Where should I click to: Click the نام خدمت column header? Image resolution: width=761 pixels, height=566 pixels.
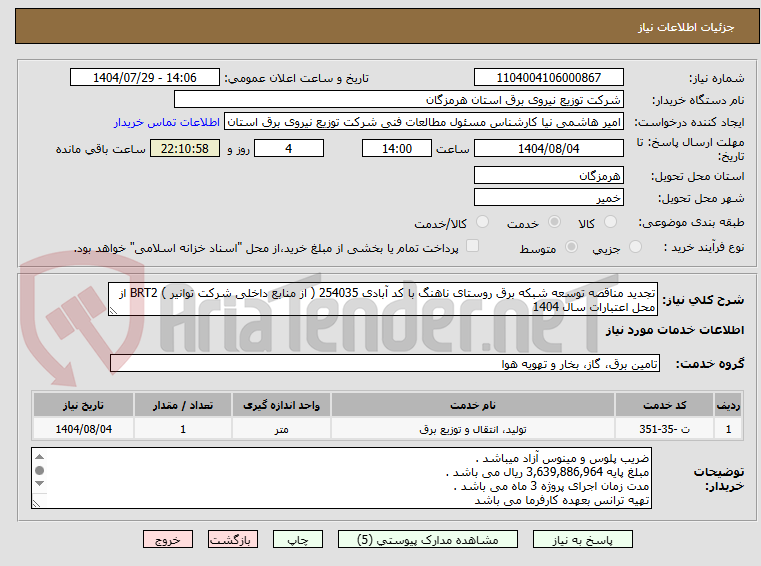tap(473, 405)
